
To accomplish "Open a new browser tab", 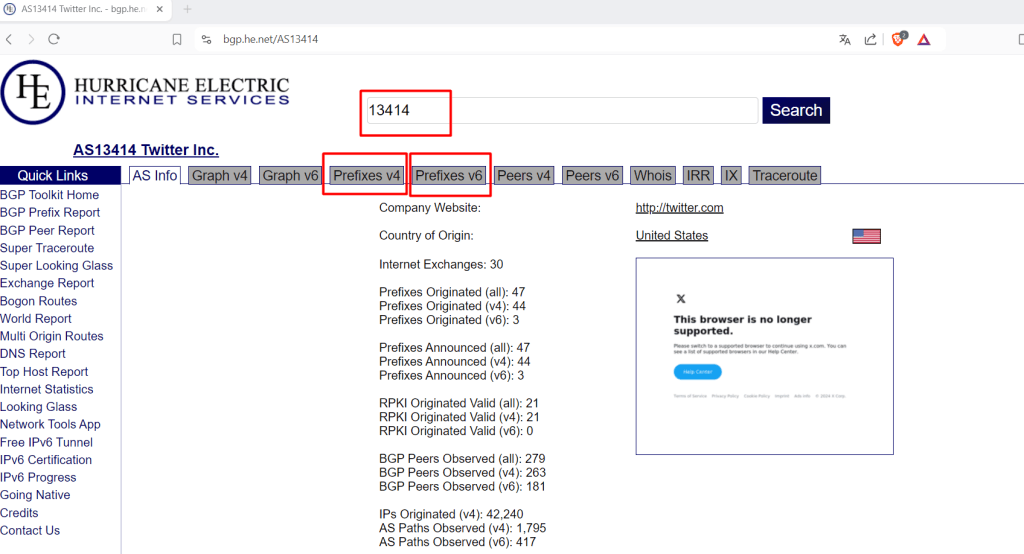I will coord(187,9).
